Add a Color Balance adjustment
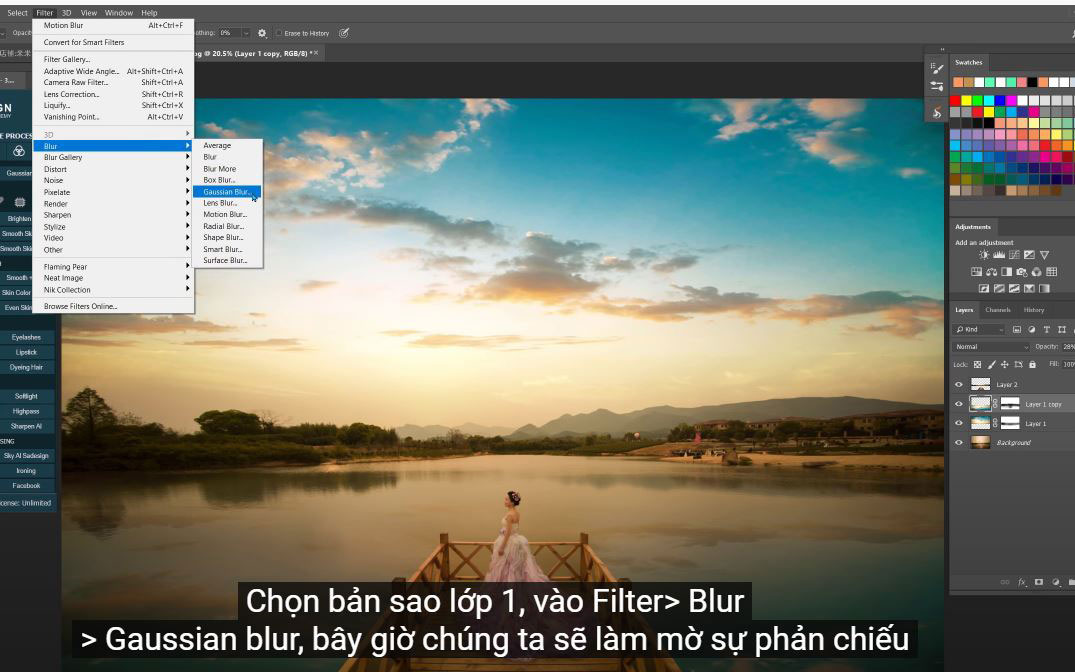 (991, 272)
